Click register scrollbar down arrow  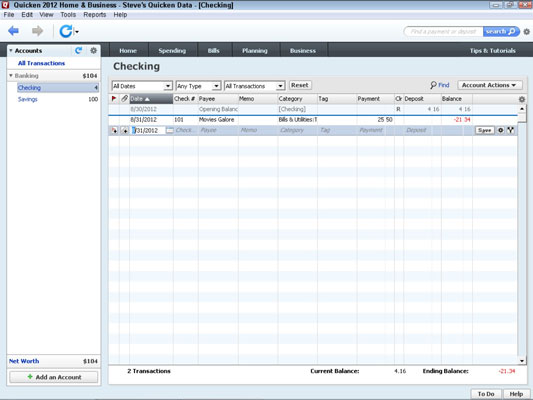coord(522,361)
